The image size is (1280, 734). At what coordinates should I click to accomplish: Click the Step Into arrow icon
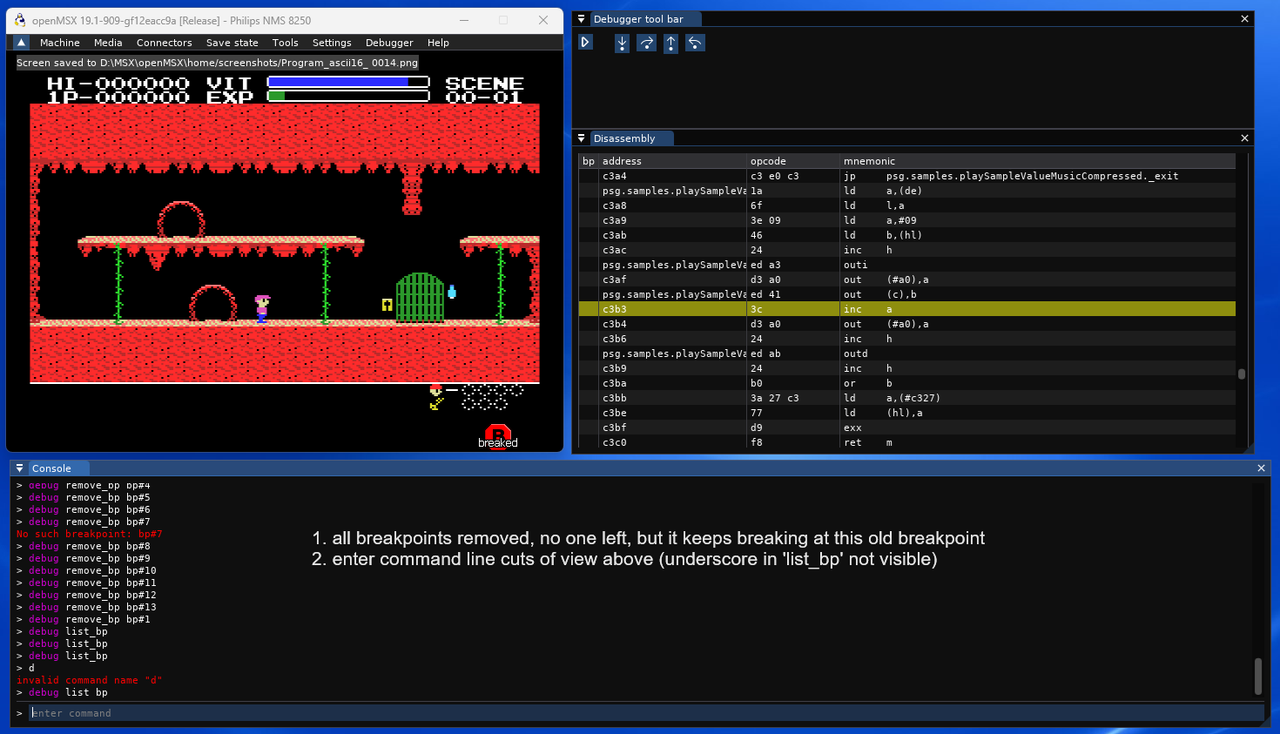622,42
